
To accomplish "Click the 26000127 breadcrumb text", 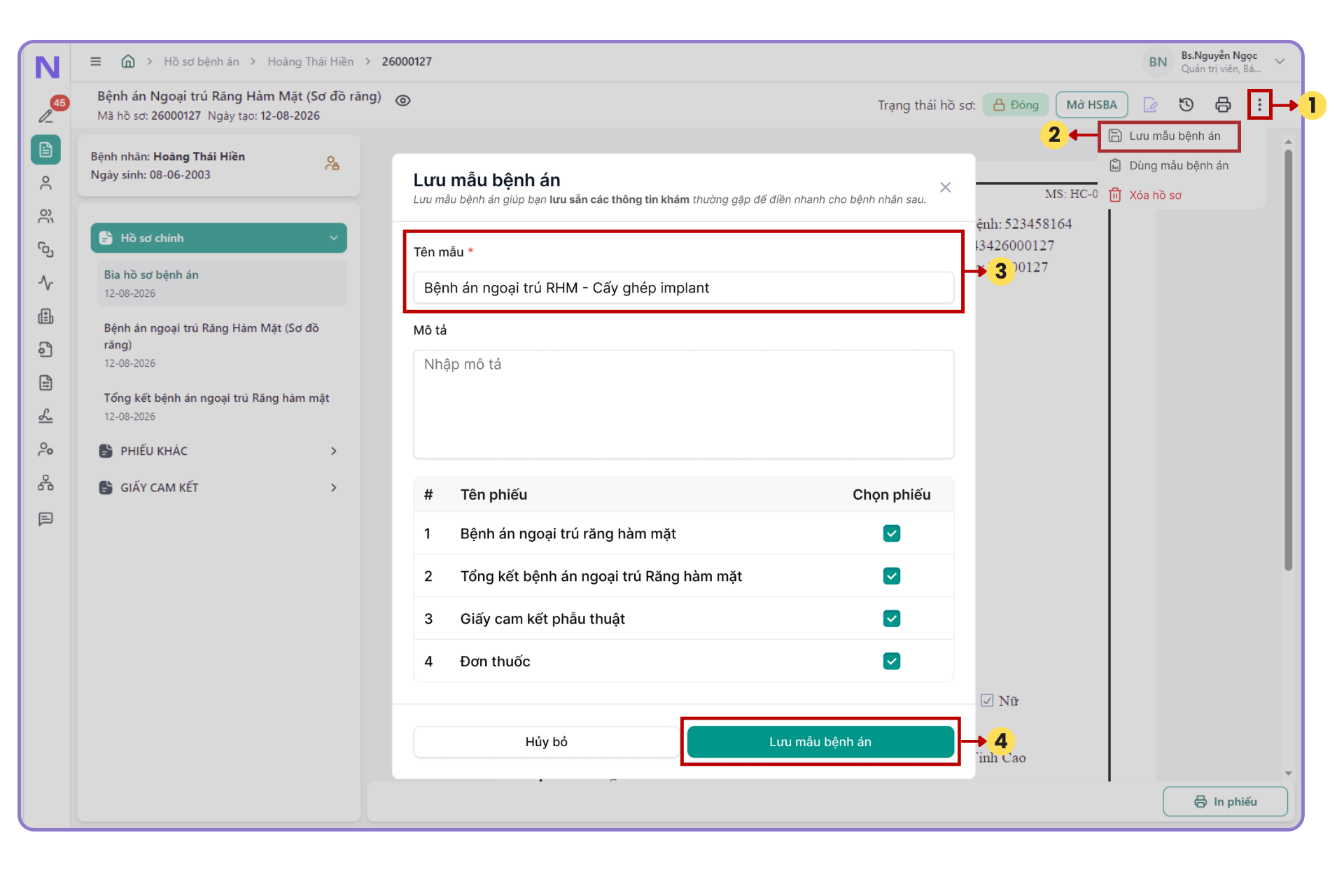I will [x=407, y=62].
